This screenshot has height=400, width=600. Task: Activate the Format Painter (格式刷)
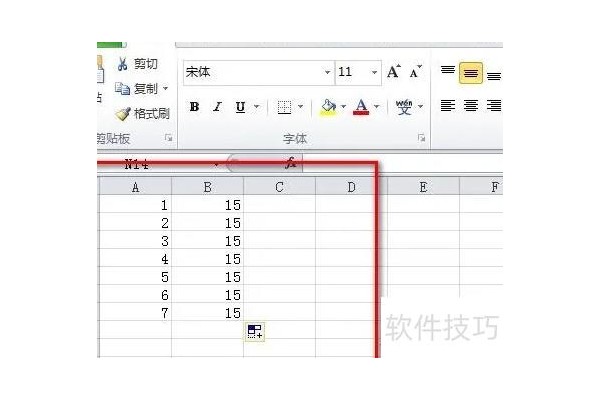142,114
